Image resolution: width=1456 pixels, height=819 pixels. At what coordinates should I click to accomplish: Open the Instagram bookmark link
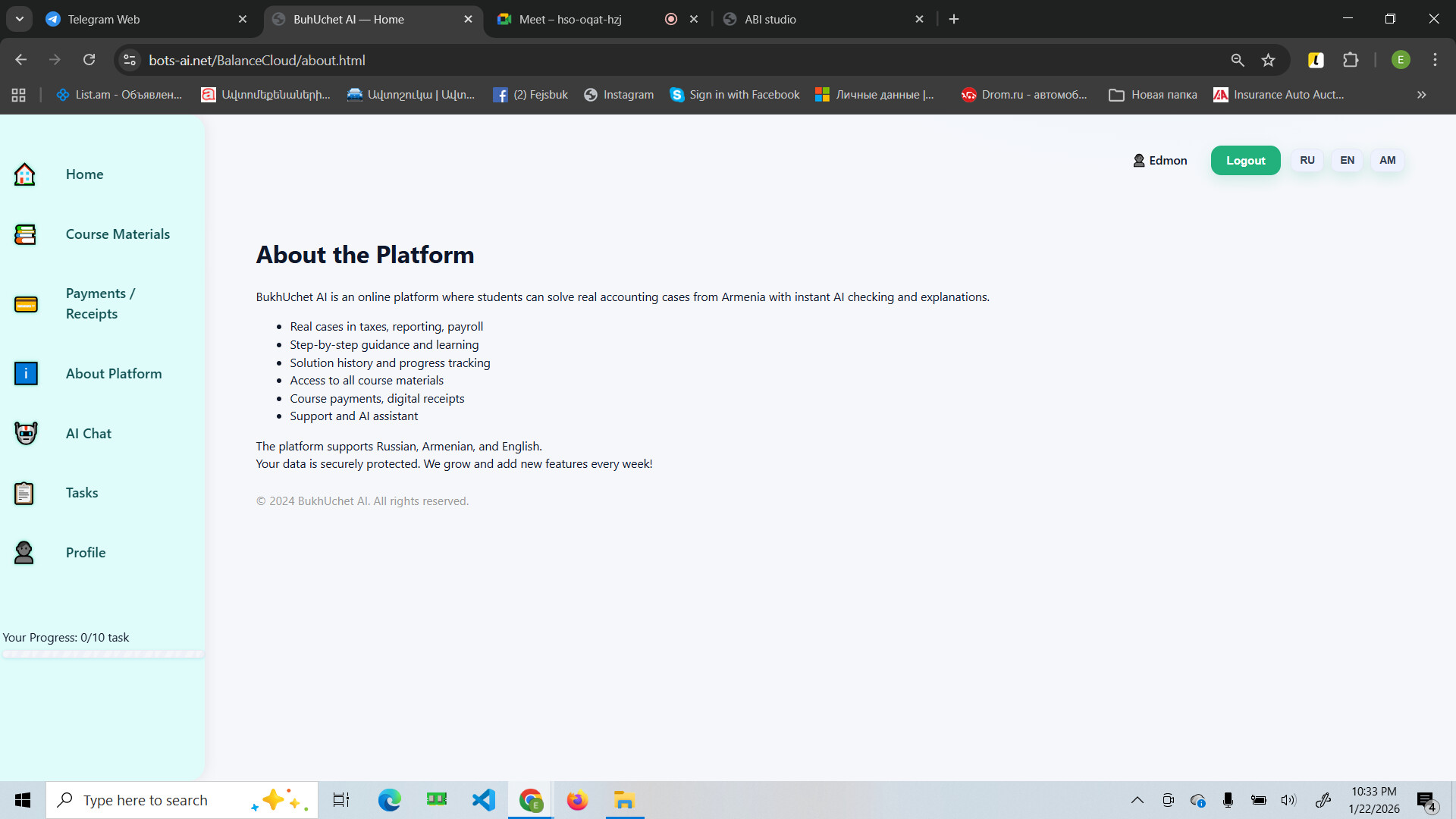pos(619,95)
